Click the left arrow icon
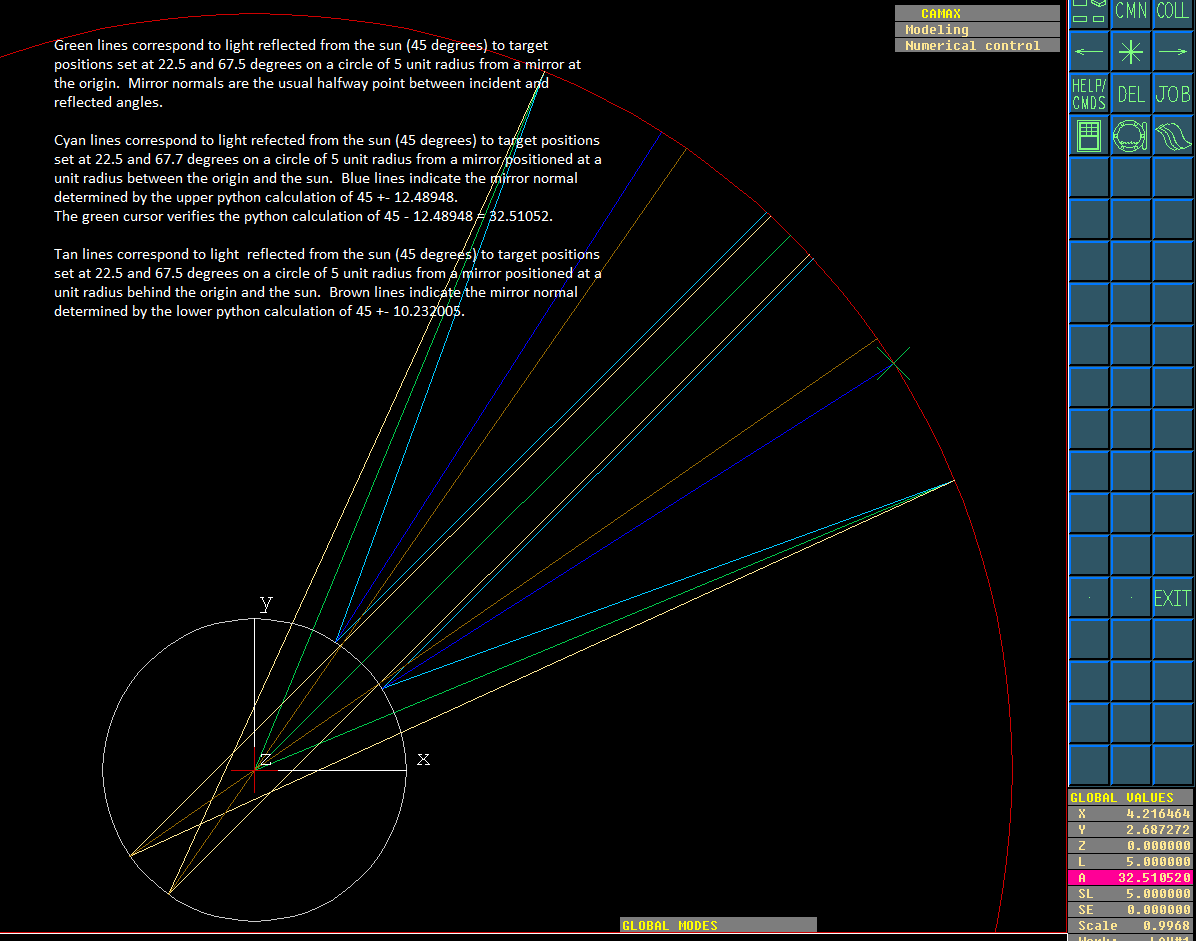Screen dimensions: 1196x941 click(1088, 52)
